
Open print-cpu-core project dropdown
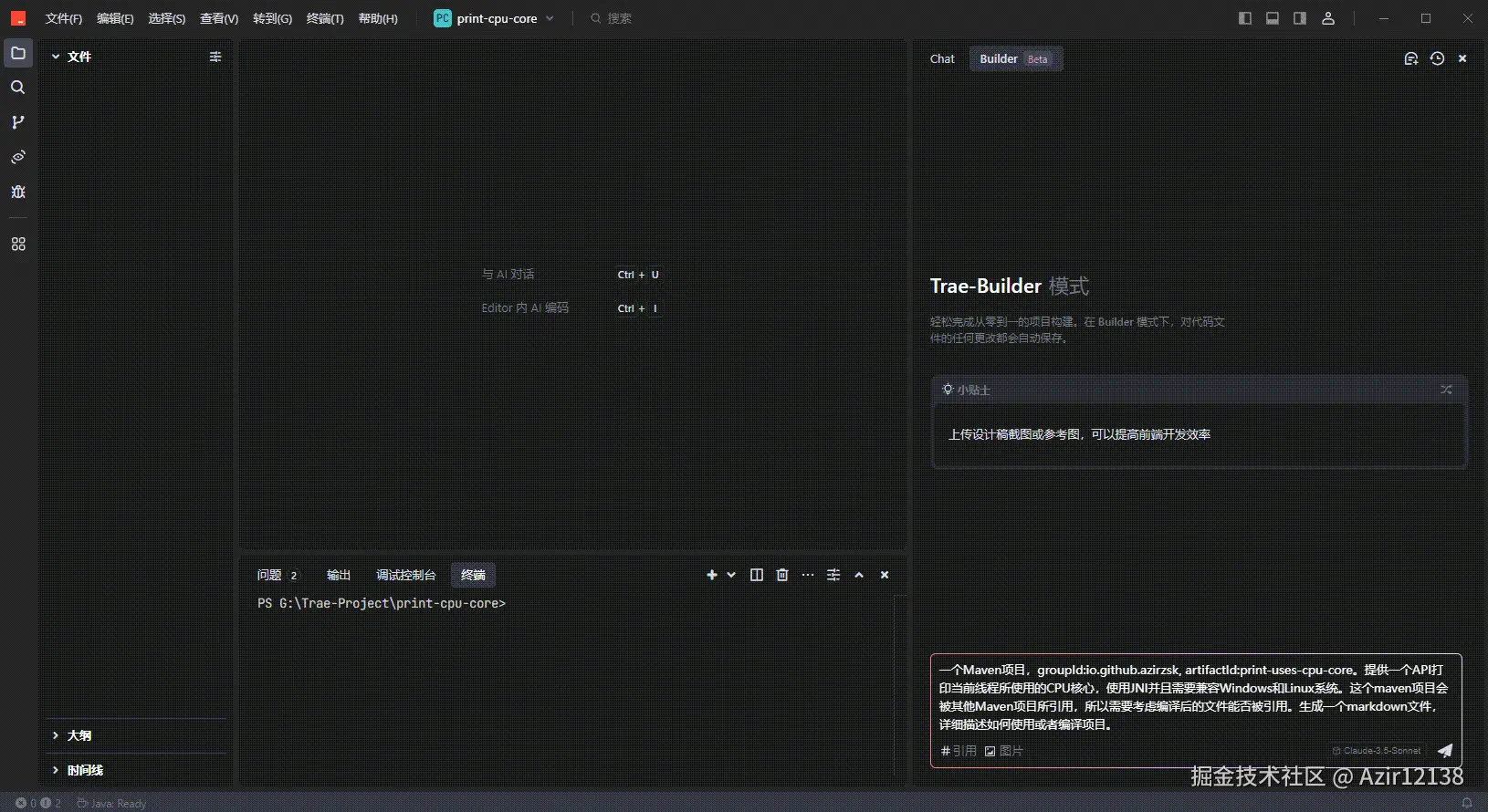tap(494, 18)
